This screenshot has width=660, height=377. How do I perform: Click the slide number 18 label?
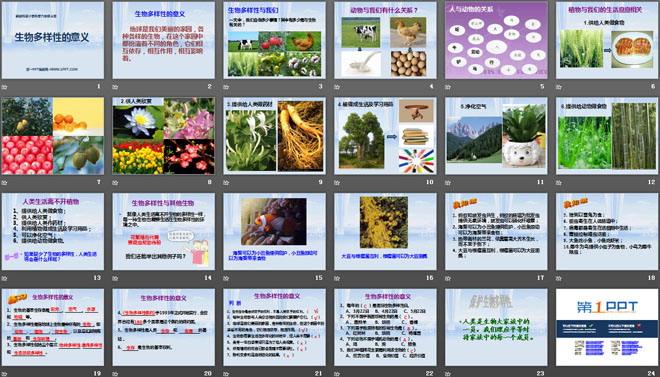click(x=652, y=277)
